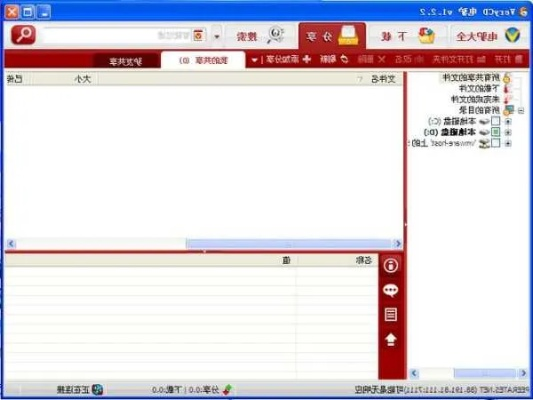
Task: Select 未完成的文件 in the tree
Action: pos(475,99)
